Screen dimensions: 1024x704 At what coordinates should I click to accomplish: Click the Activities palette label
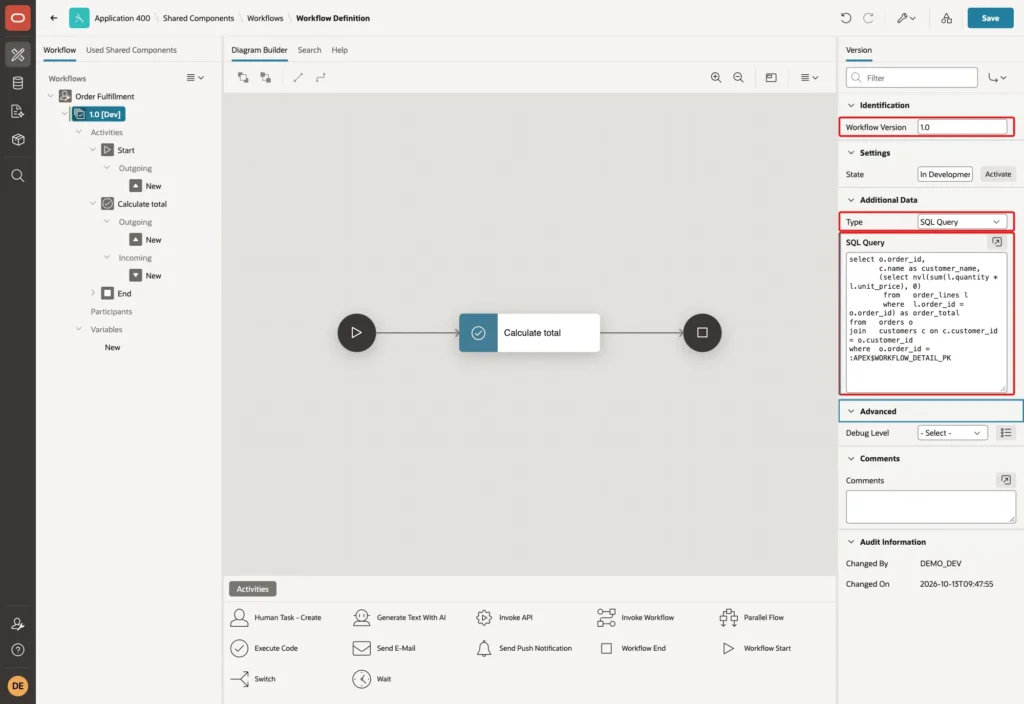tap(253, 588)
